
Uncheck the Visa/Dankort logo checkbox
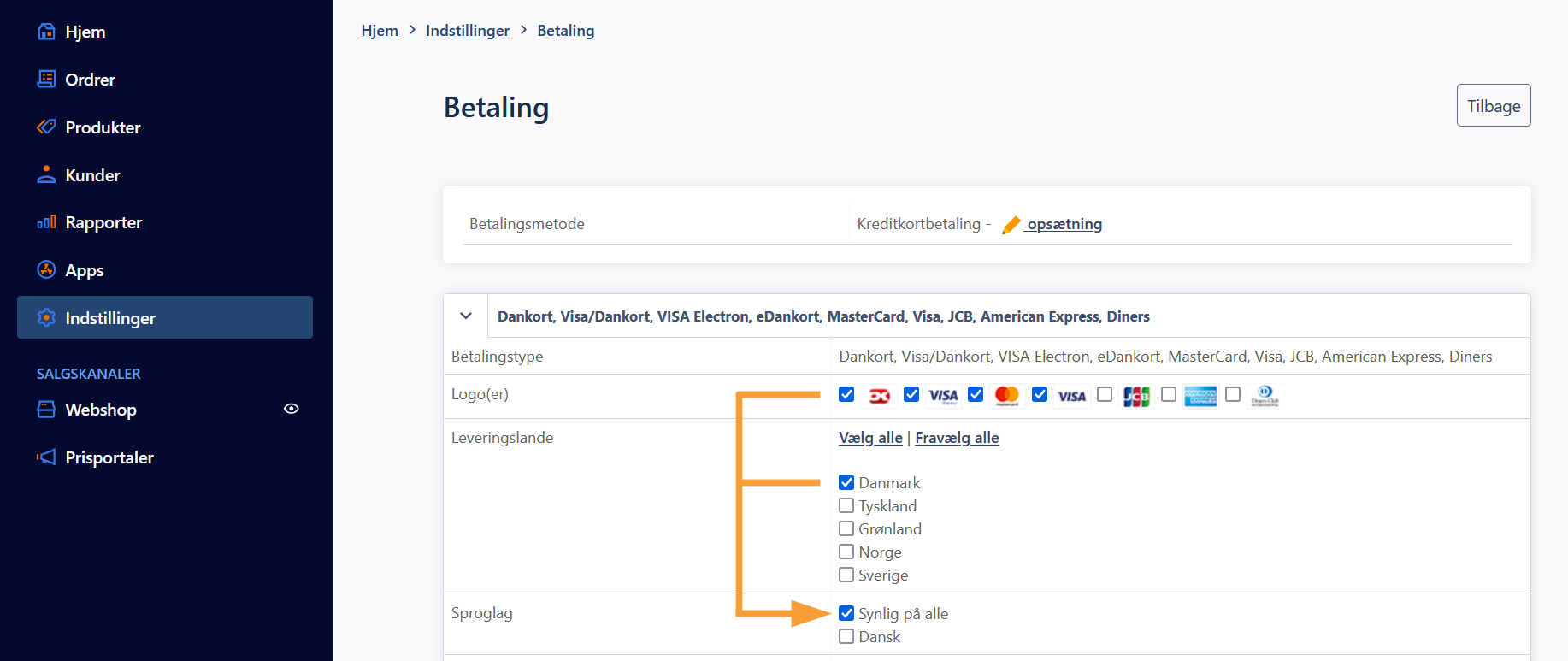(911, 394)
